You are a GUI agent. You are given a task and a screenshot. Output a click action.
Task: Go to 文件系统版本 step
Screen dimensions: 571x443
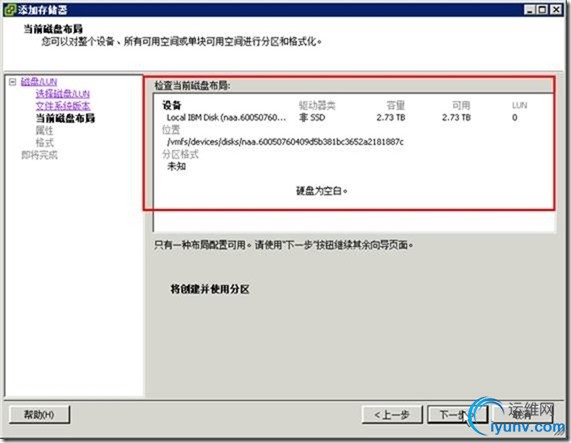click(x=63, y=106)
